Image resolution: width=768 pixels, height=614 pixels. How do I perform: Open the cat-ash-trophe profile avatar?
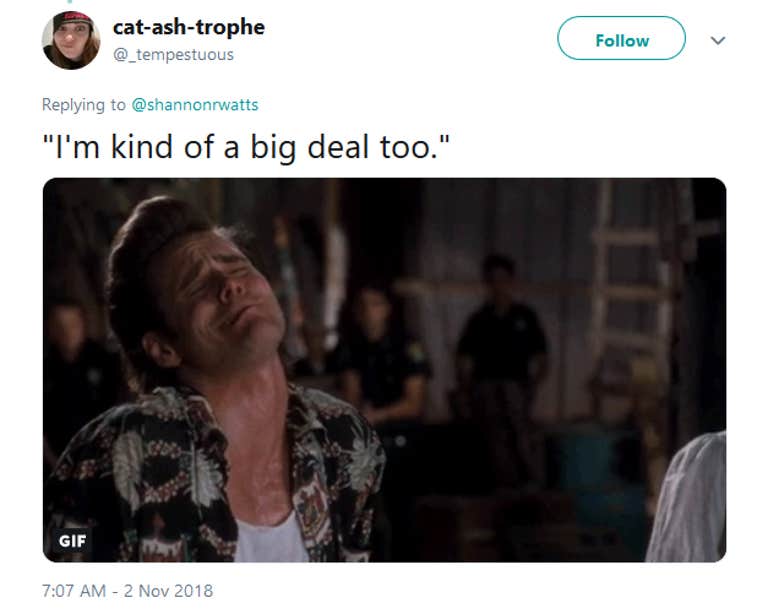click(71, 40)
